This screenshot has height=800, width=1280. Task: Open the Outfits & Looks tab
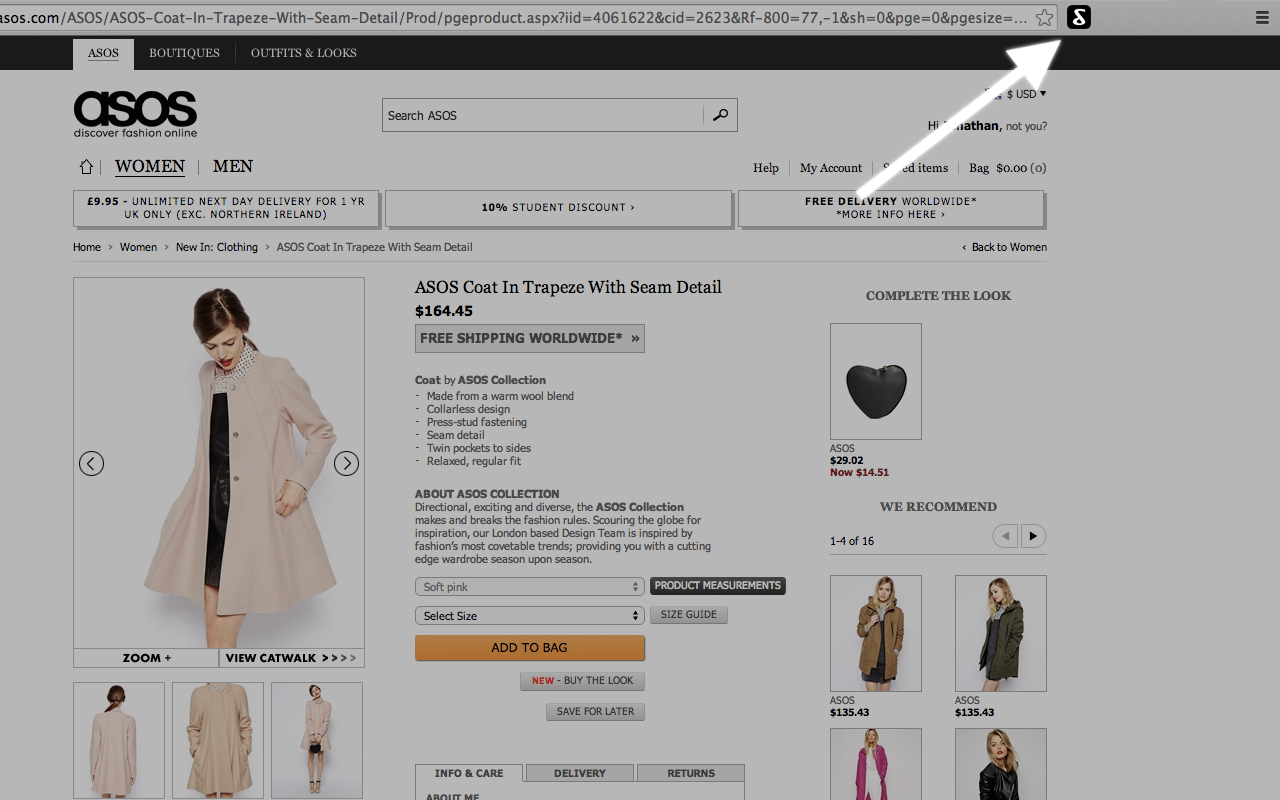[x=304, y=53]
